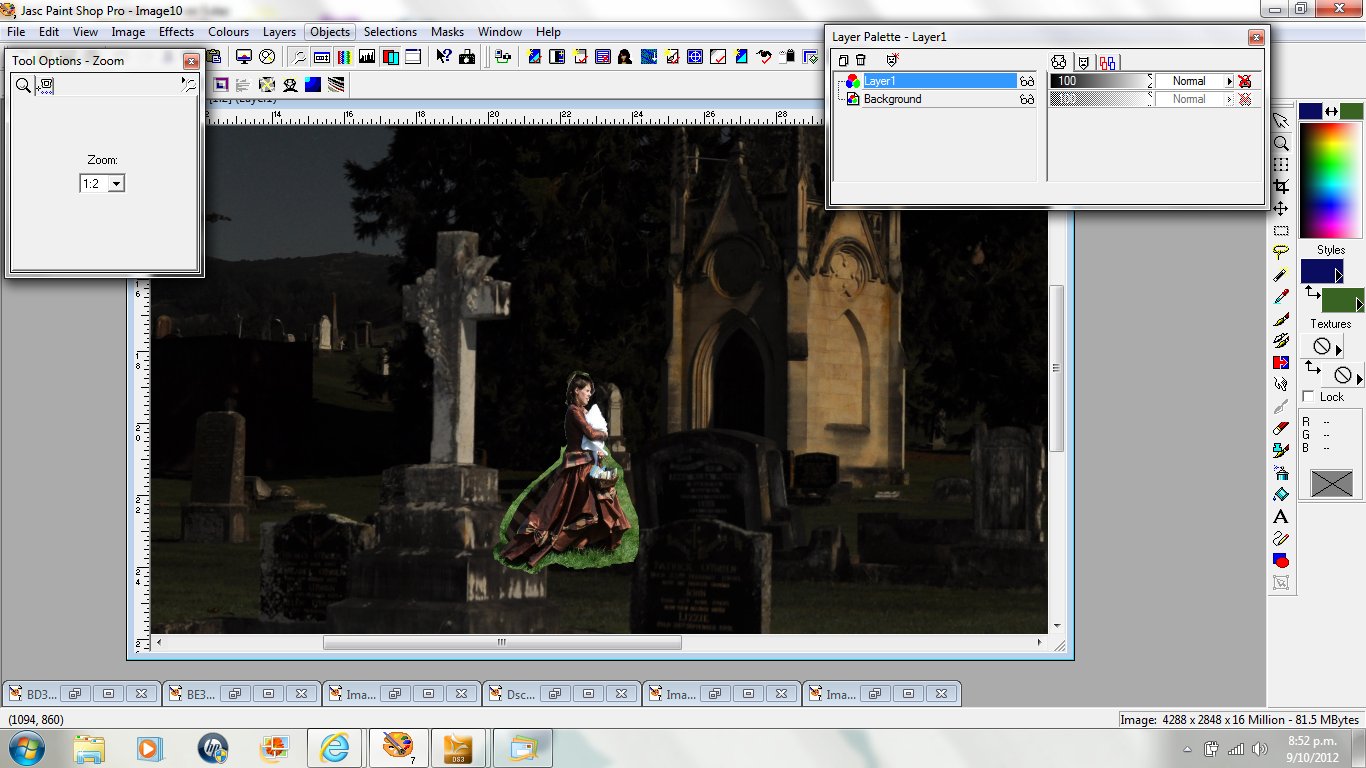Select the Mover tool
The height and width of the screenshot is (768, 1366).
[1281, 209]
